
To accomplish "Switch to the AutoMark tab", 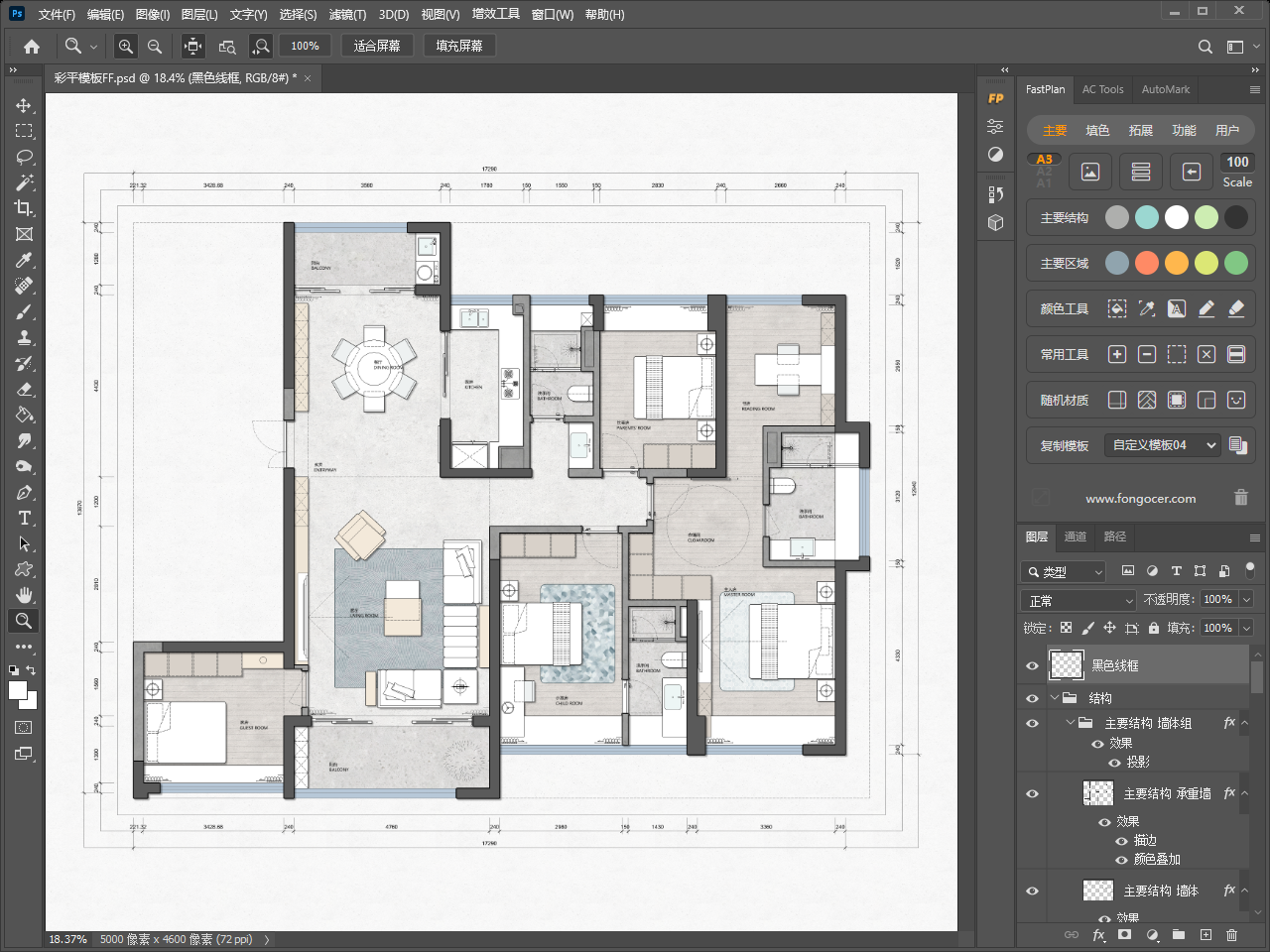I will [x=1165, y=89].
